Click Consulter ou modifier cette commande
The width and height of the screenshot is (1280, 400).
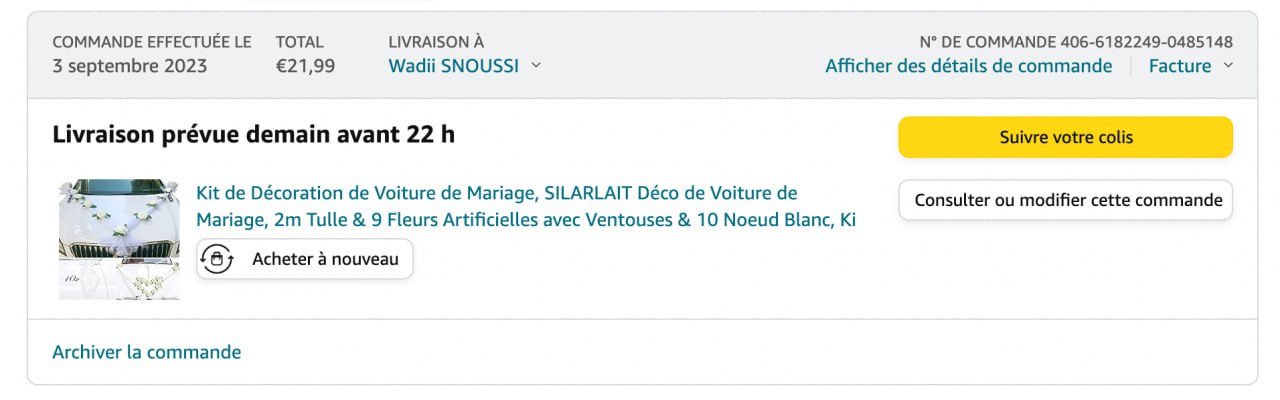click(x=1065, y=200)
